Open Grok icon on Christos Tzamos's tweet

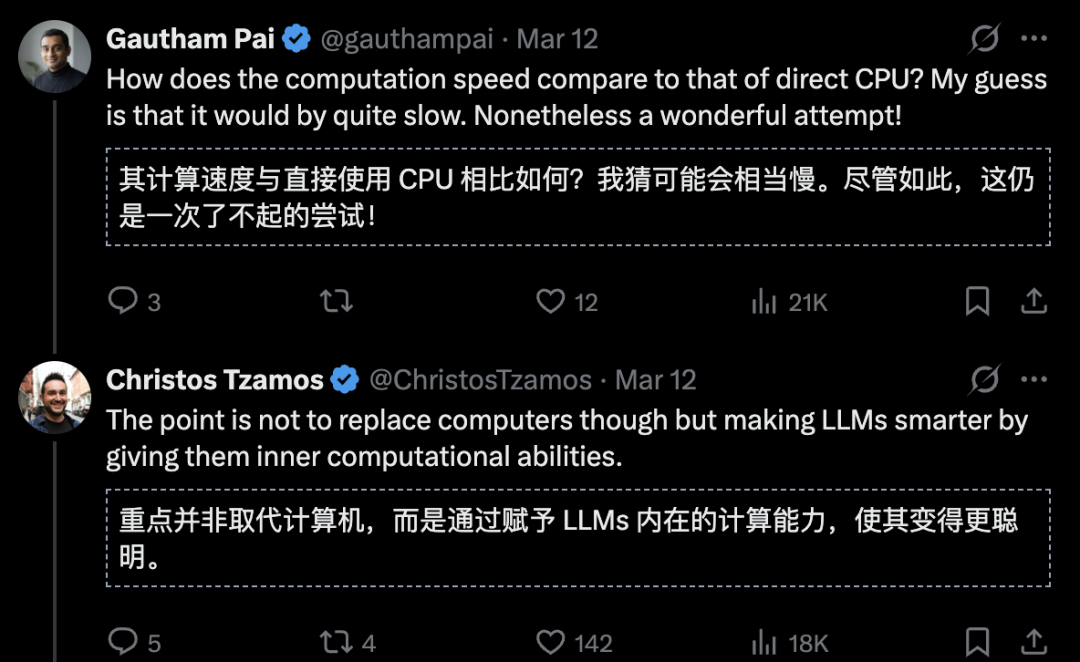tap(985, 380)
